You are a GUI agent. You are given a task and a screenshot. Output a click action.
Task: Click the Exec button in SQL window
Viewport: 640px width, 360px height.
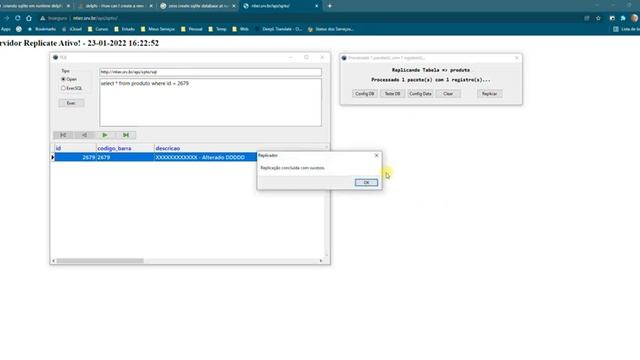71,103
